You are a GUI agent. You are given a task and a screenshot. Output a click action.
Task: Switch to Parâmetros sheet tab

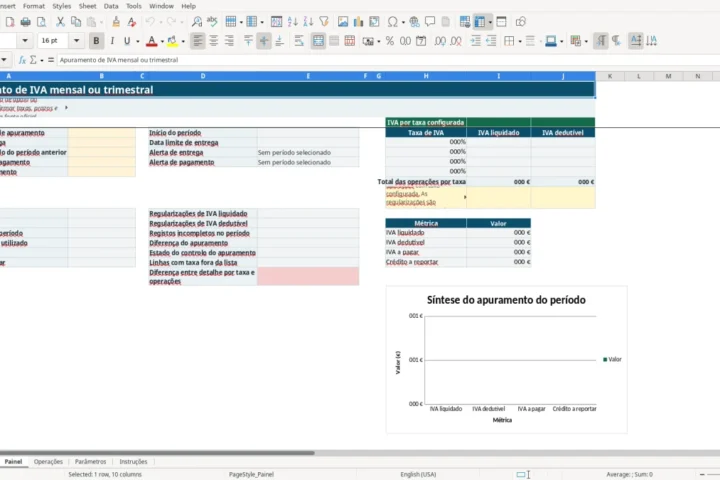tap(90, 462)
